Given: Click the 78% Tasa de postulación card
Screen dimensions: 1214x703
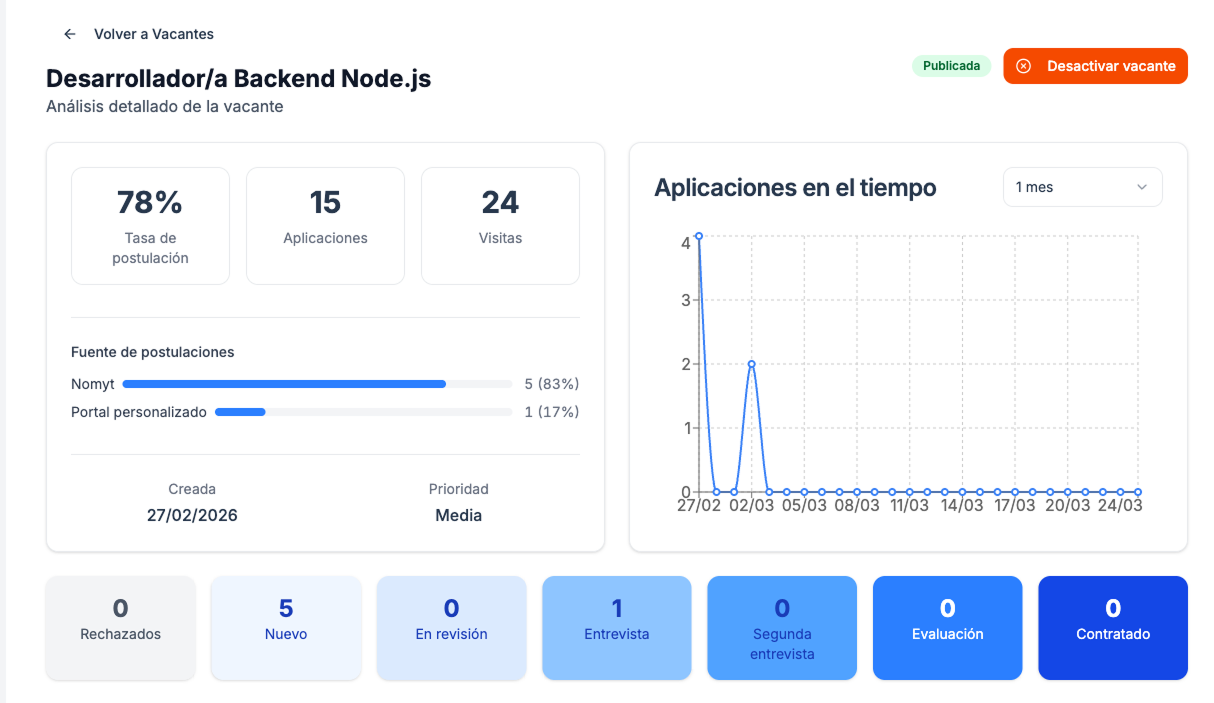Looking at the screenshot, I should (x=150, y=225).
